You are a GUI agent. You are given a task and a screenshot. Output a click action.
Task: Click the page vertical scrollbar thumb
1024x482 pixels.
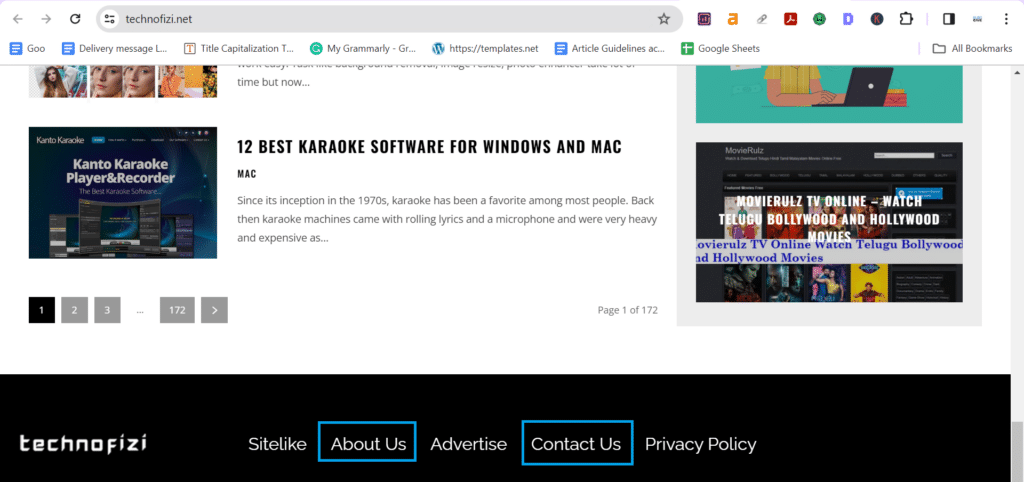(x=1017, y=451)
